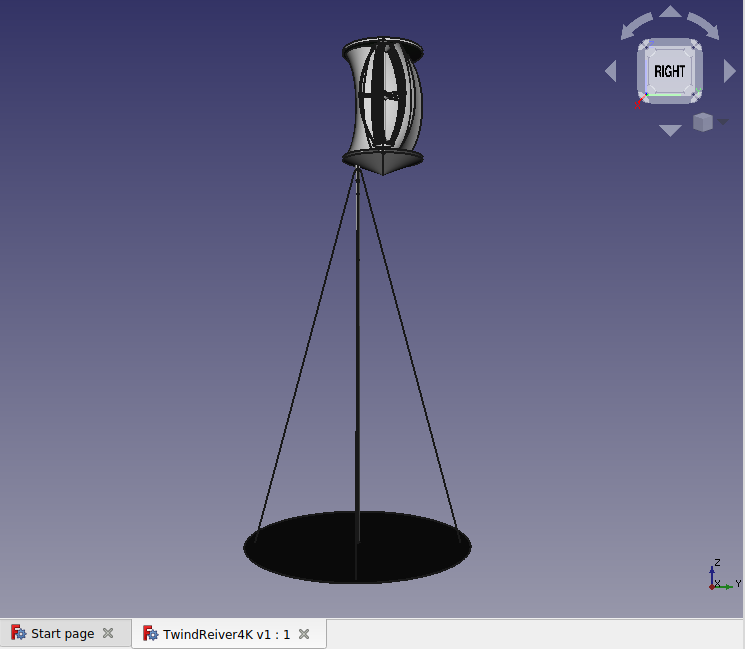
Task: Click bottom-right corner of the navigation cube
Action: 695,96
